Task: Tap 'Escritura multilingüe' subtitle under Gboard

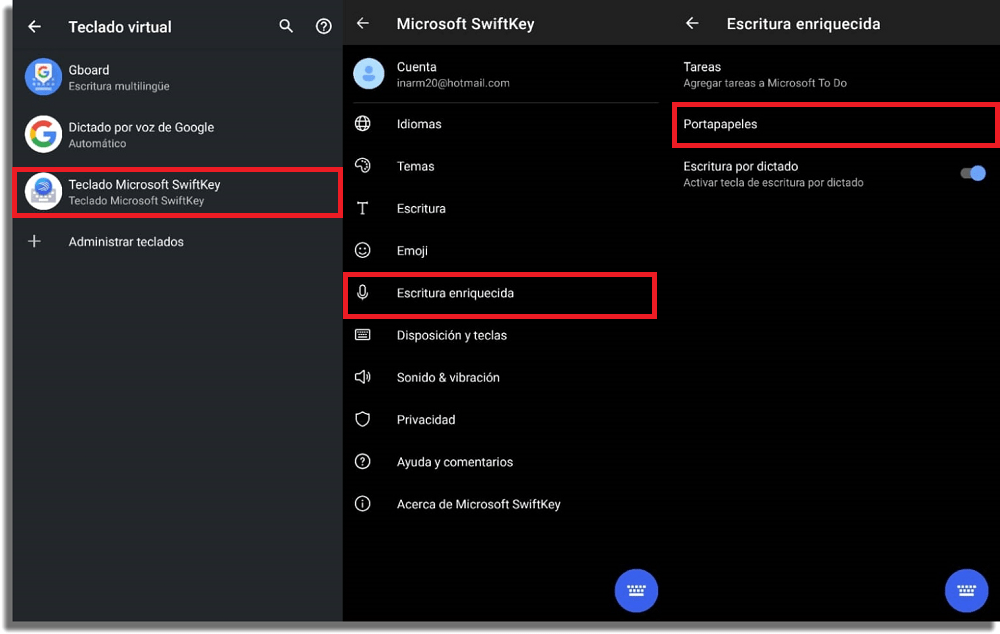Action: tap(119, 86)
